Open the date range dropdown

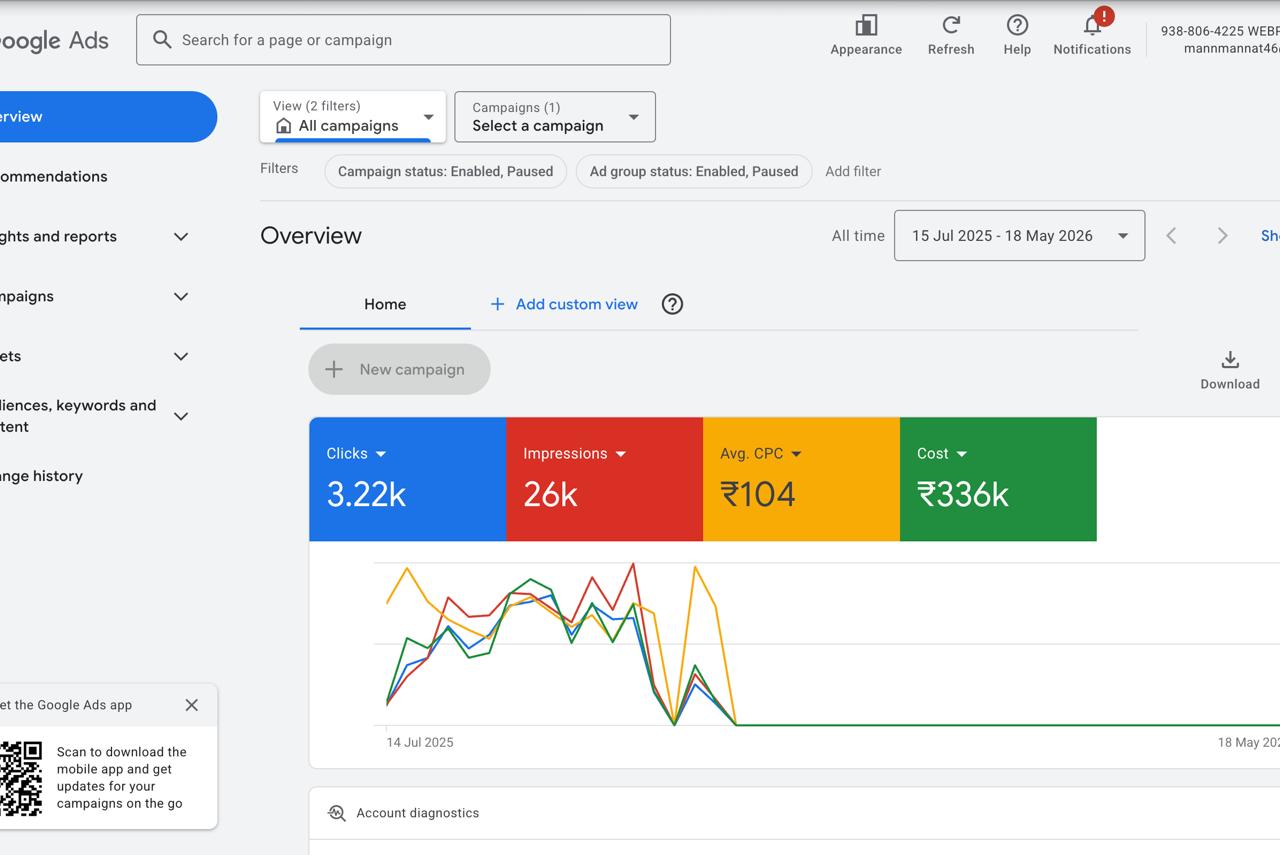click(x=1019, y=236)
